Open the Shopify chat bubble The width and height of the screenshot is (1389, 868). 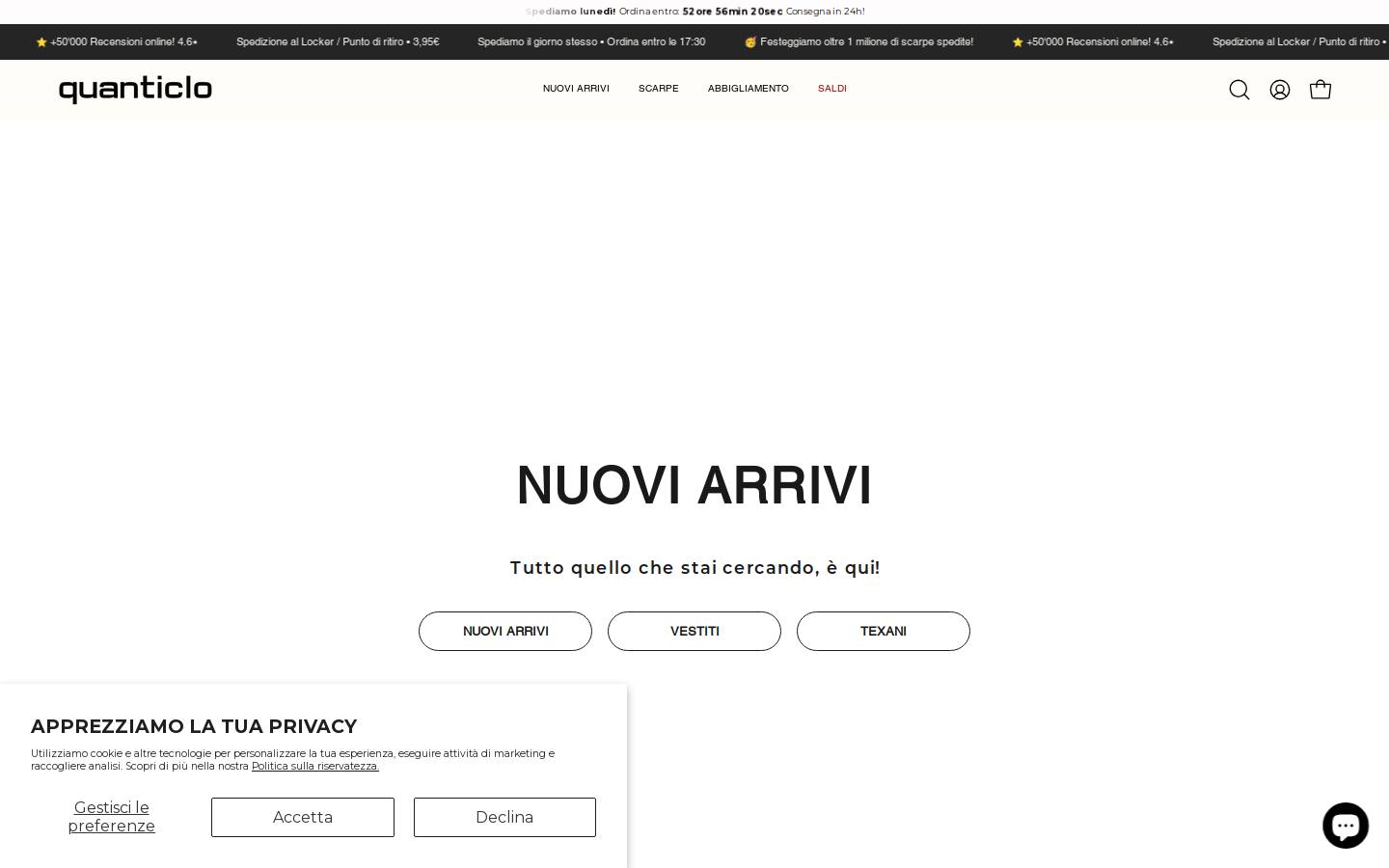point(1346,826)
